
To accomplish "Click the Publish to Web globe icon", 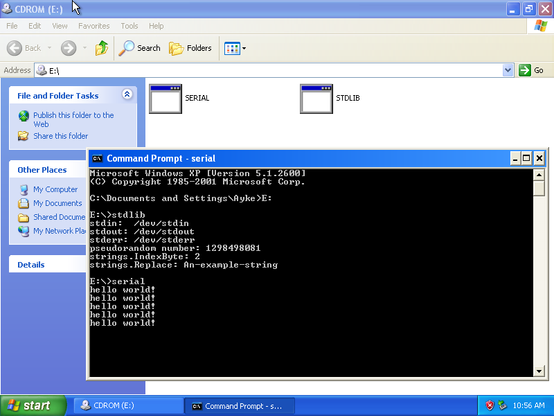I will [24, 116].
